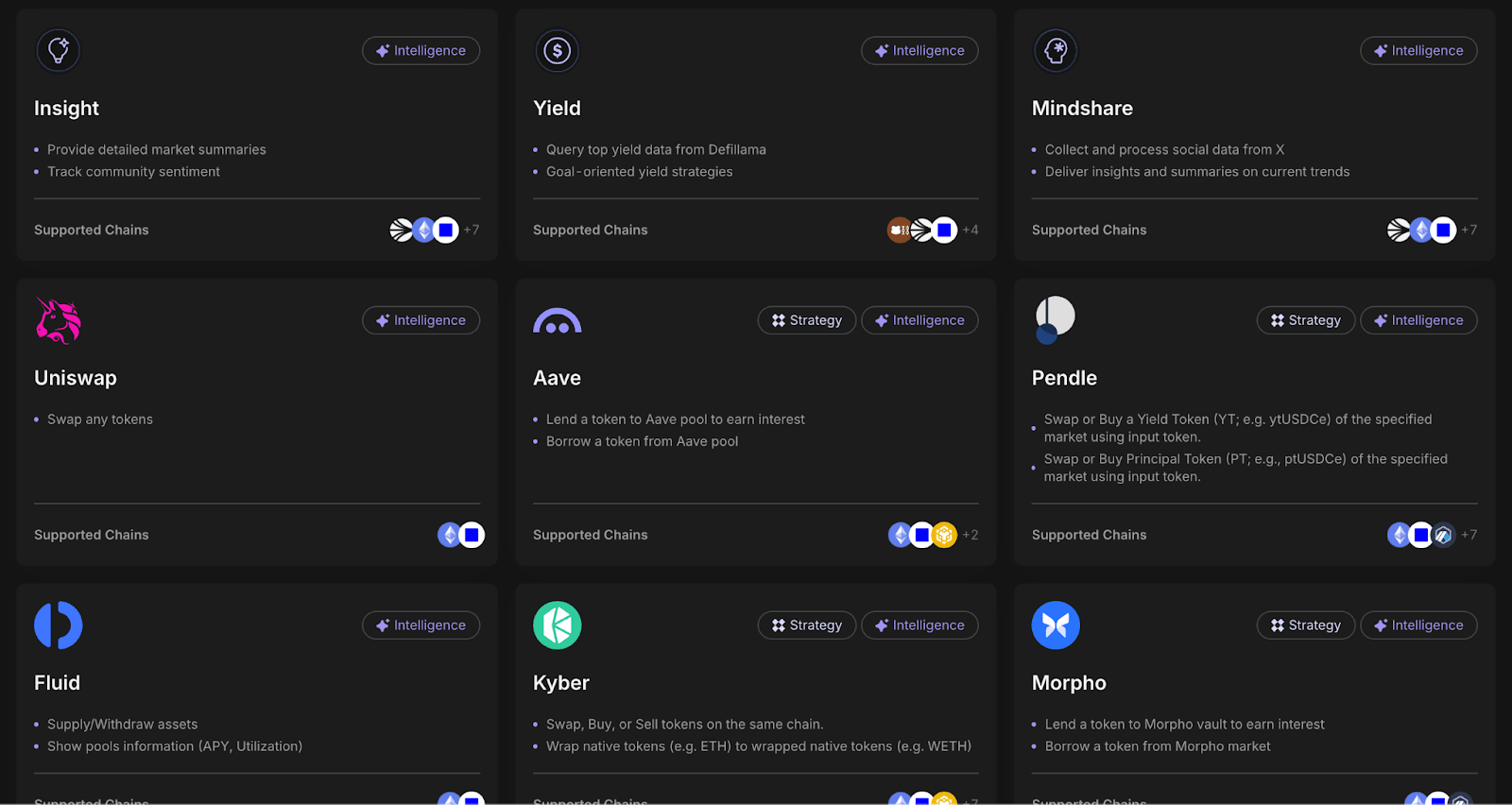
Task: Click the Fluid blue logo
Action: [x=58, y=625]
